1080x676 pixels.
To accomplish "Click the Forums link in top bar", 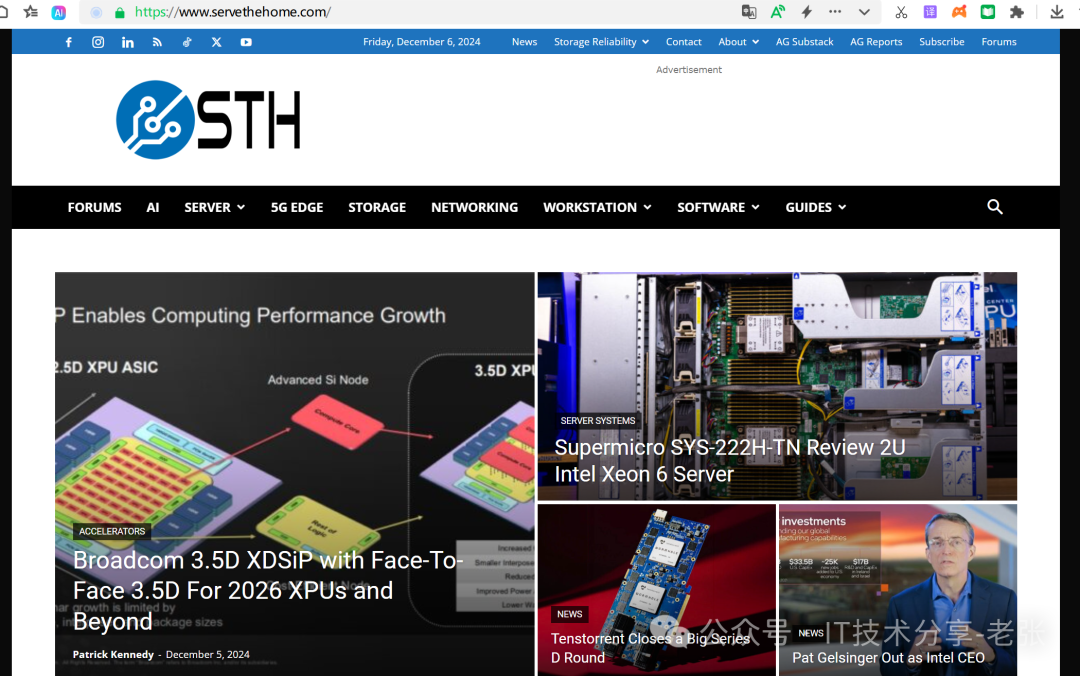I will tap(999, 42).
